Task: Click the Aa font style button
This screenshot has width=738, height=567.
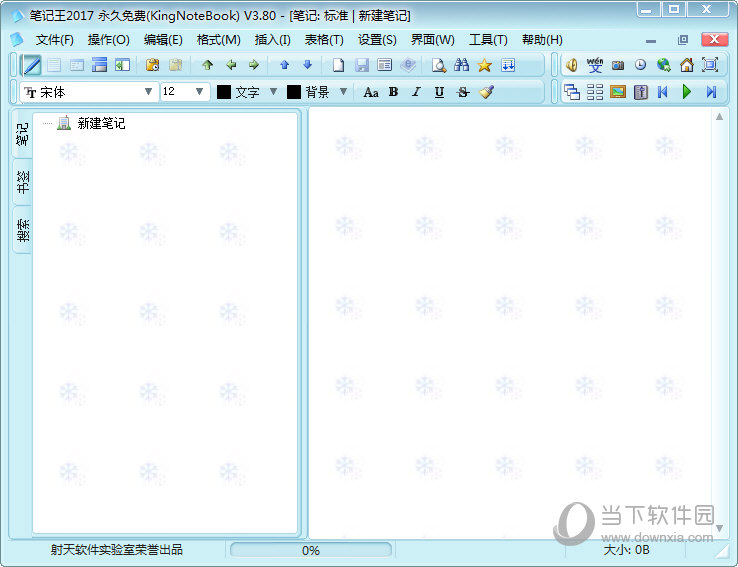Action: click(x=371, y=92)
